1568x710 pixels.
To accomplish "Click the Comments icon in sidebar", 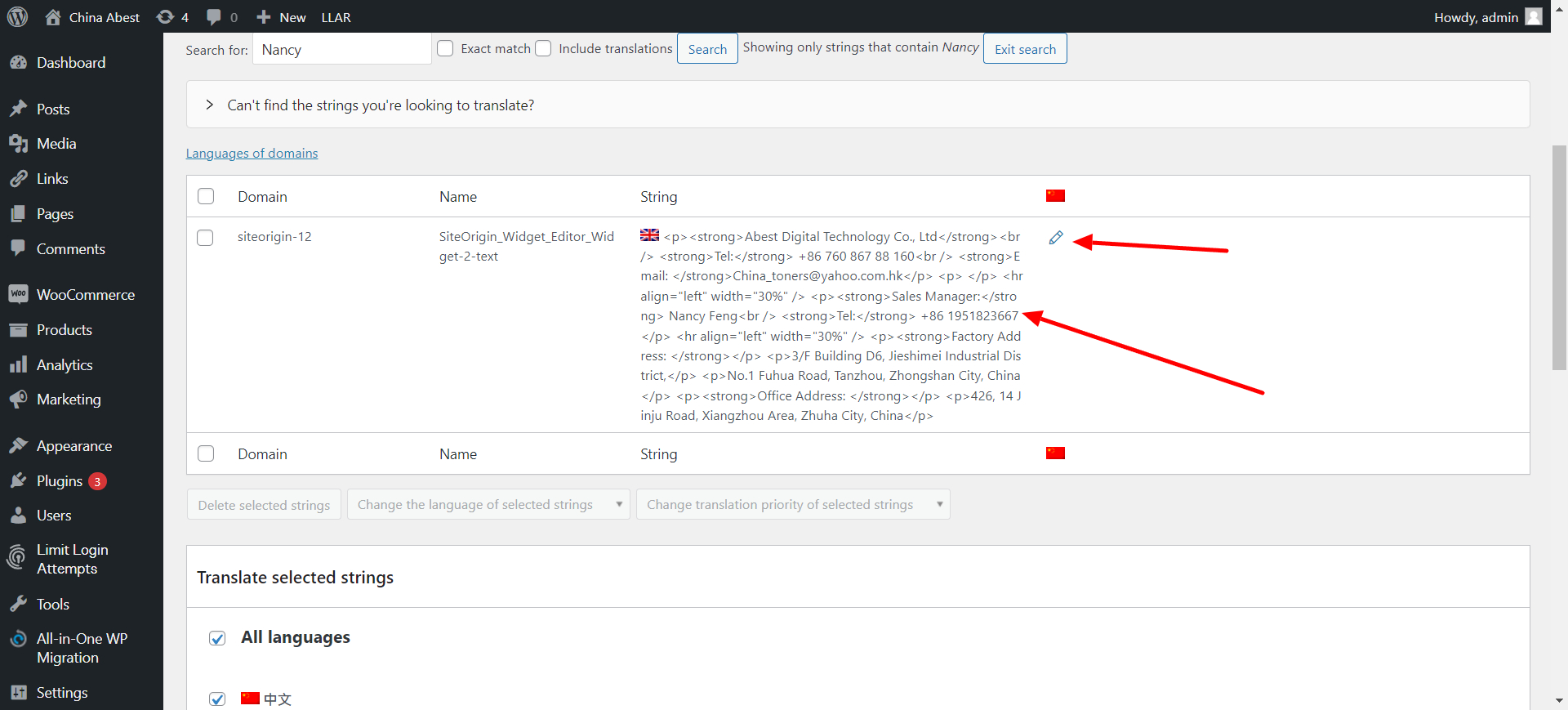I will tap(18, 248).
